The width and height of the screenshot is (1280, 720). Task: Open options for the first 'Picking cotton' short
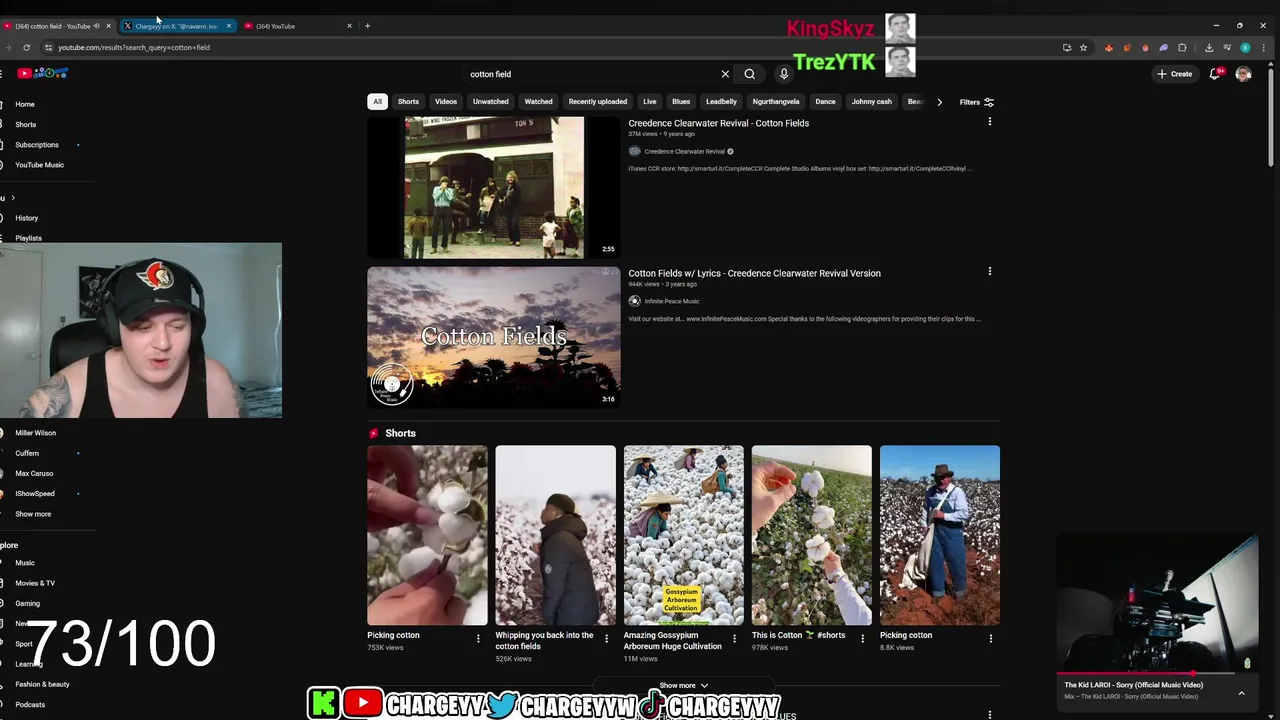coord(478,638)
